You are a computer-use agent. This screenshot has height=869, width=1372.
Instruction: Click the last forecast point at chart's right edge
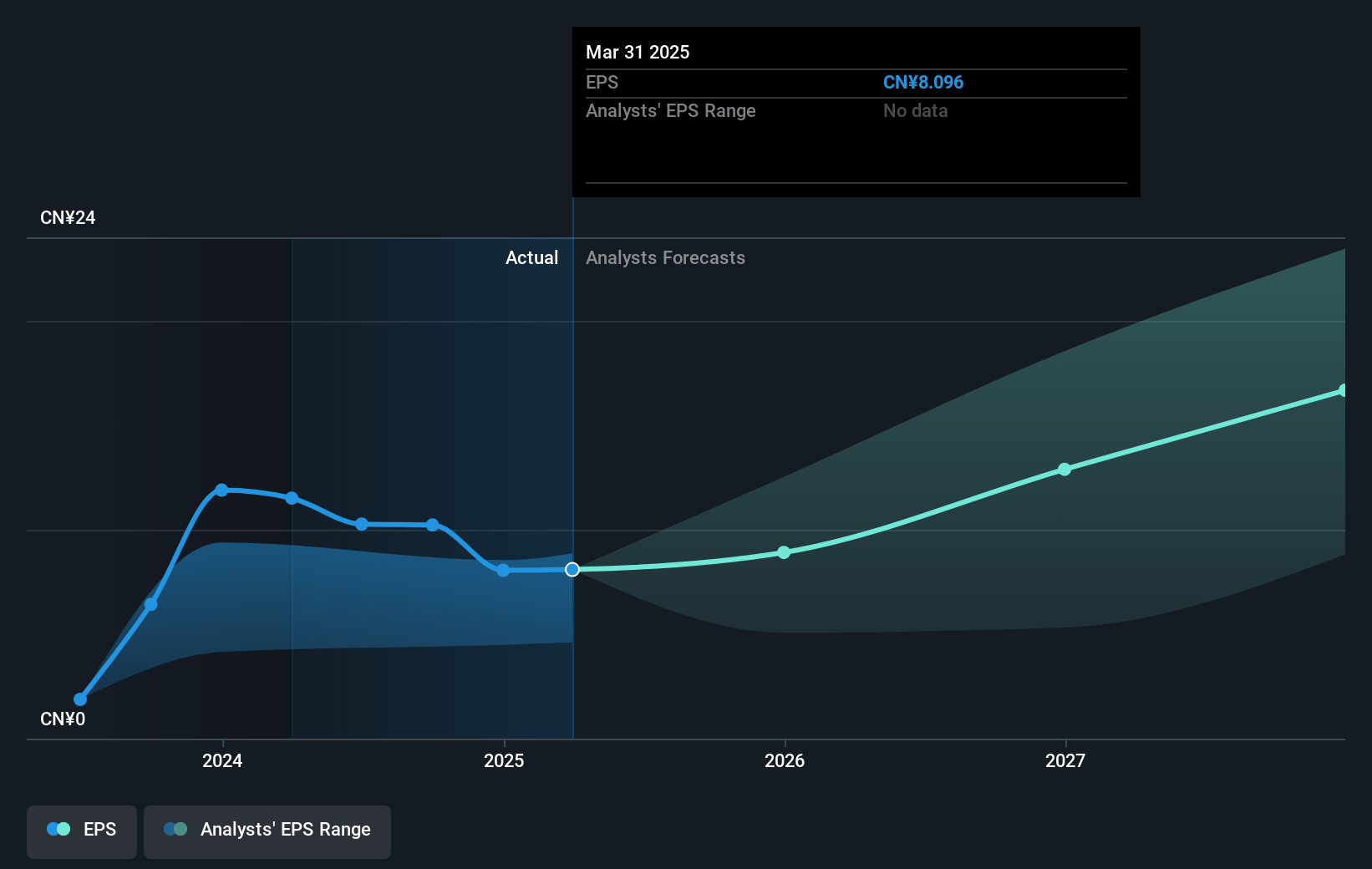[x=1344, y=390]
